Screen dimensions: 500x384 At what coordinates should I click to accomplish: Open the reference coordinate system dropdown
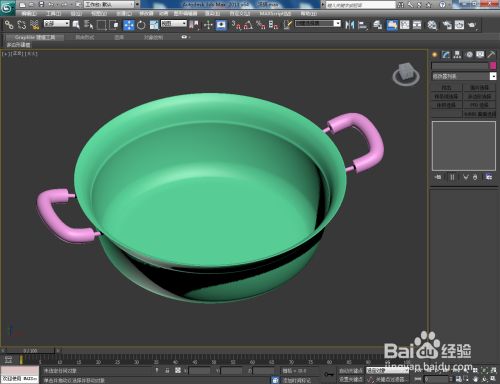point(174,23)
